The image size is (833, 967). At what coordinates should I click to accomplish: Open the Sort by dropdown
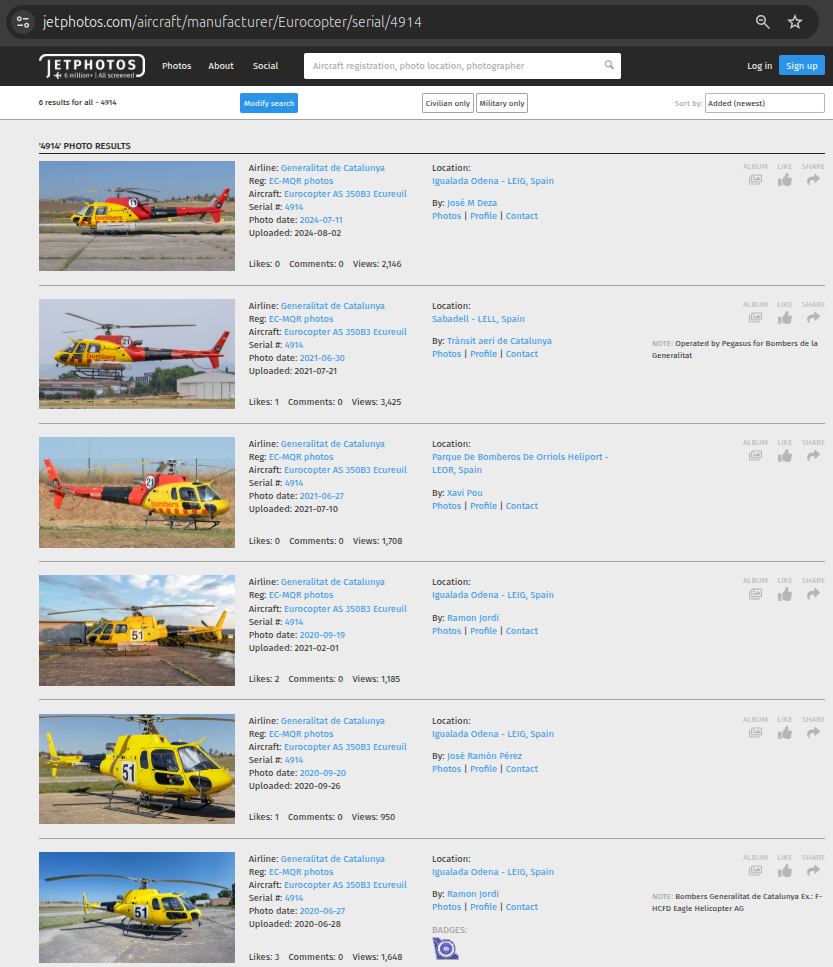764,103
